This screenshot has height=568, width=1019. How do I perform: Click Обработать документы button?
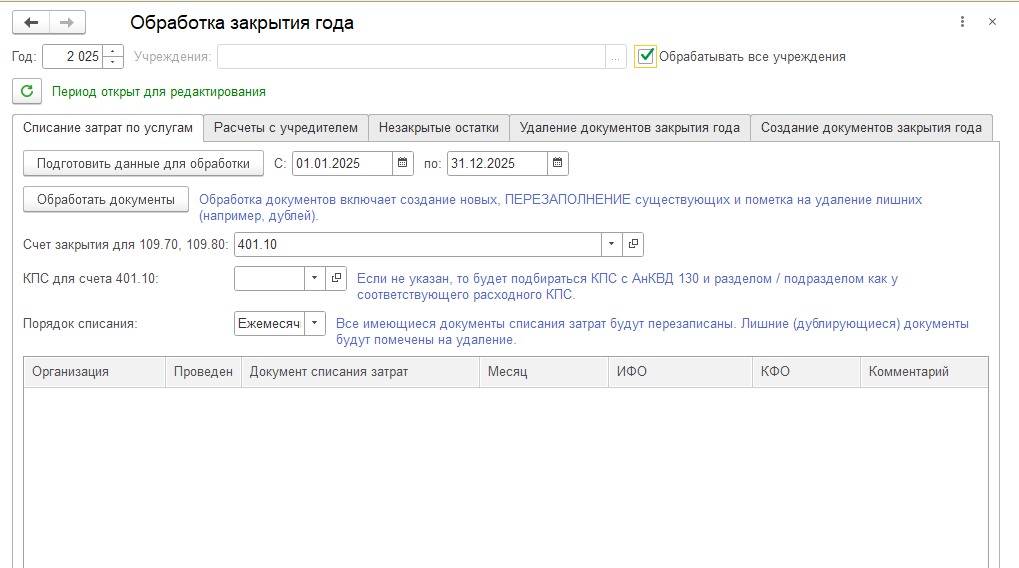click(106, 200)
